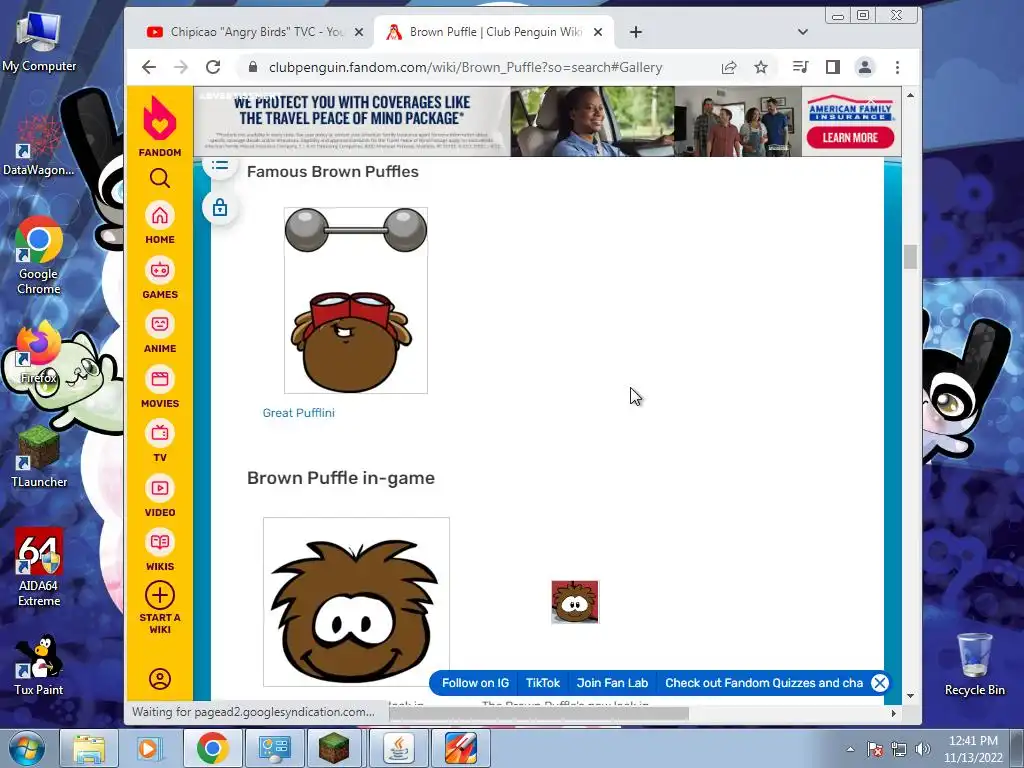Open Fandom sidebar search magnifier
Image resolution: width=1024 pixels, height=768 pixels.
pos(160,178)
